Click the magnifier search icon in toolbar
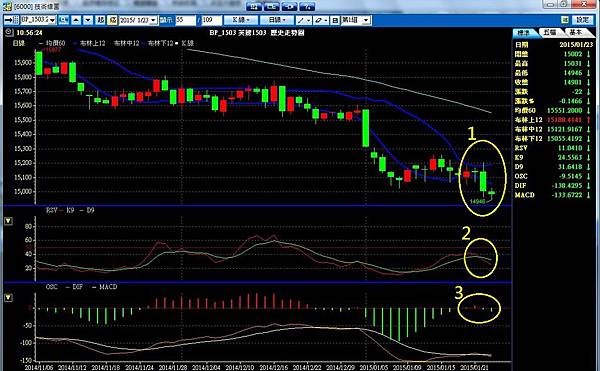This screenshot has width=600, height=371. (64, 20)
